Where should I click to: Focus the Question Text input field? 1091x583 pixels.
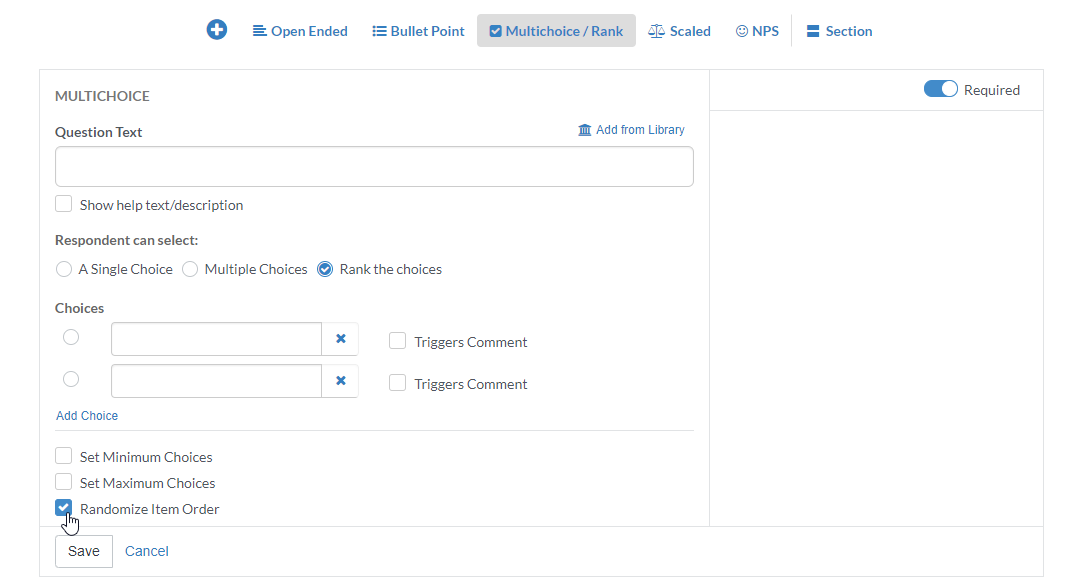click(374, 166)
